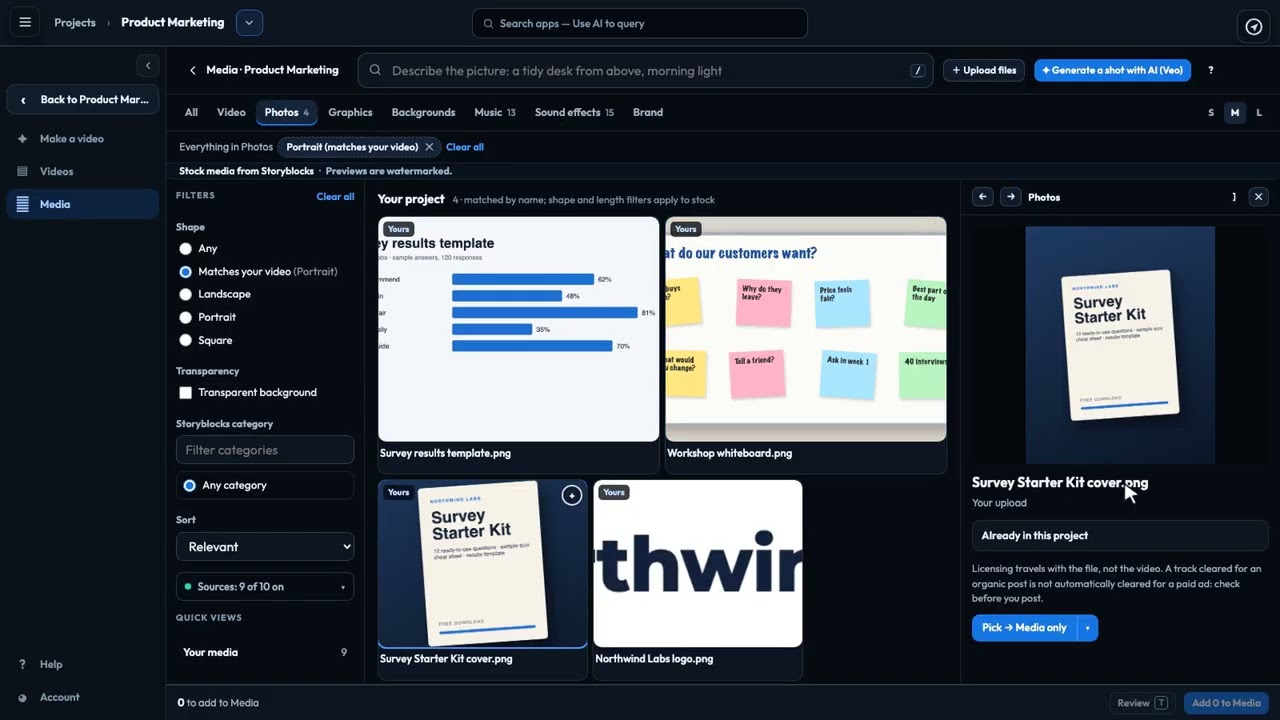Click Clear all next to filter chip
Screen dimensions: 1280x720
465,147
